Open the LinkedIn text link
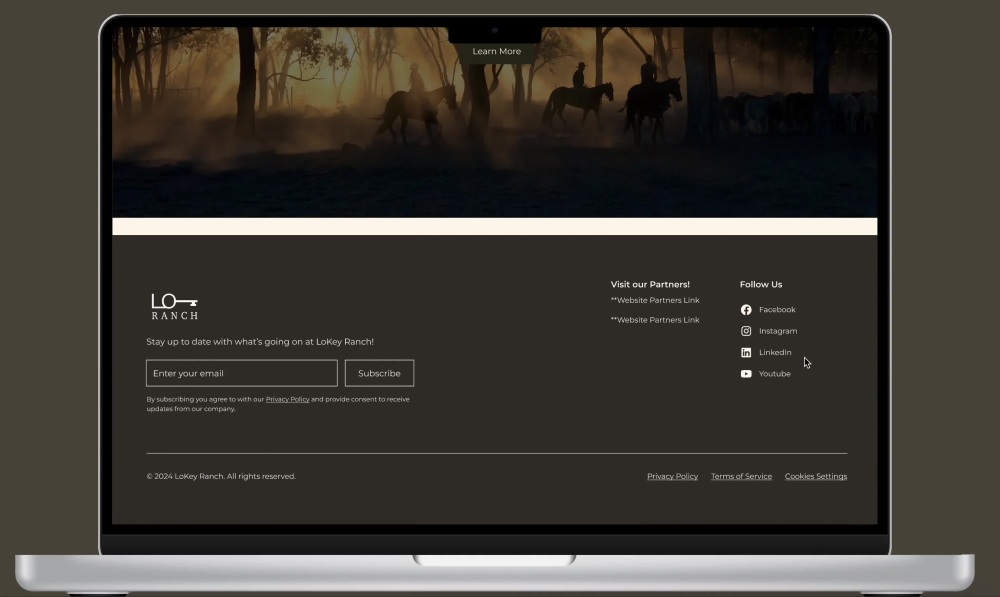 [775, 353]
